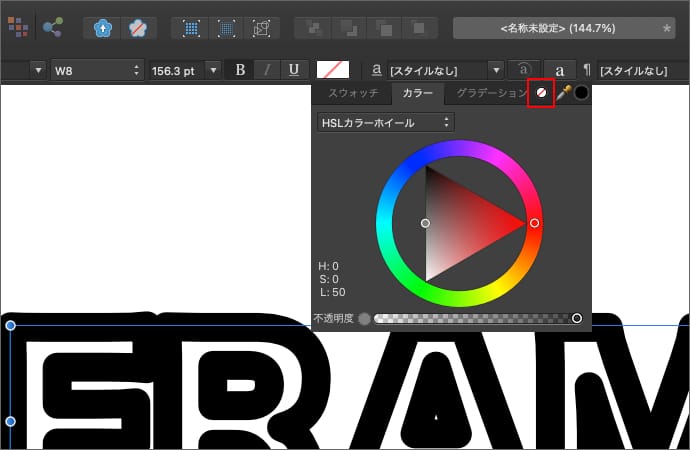
Task: Click the share icon in the top toolbar
Action: [x=53, y=28]
